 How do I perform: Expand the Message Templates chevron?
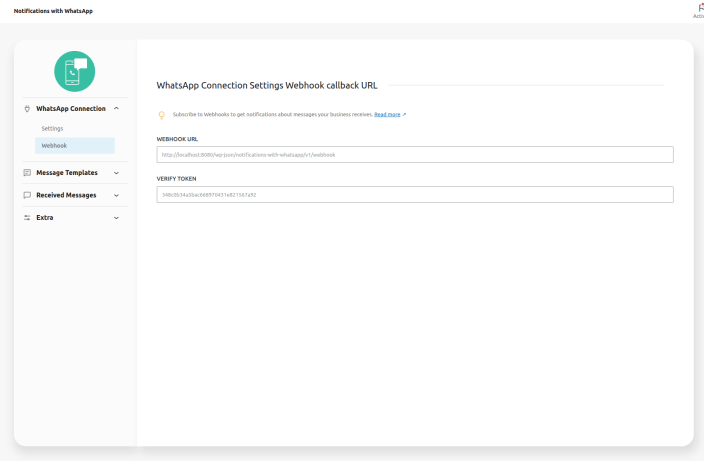click(x=117, y=172)
